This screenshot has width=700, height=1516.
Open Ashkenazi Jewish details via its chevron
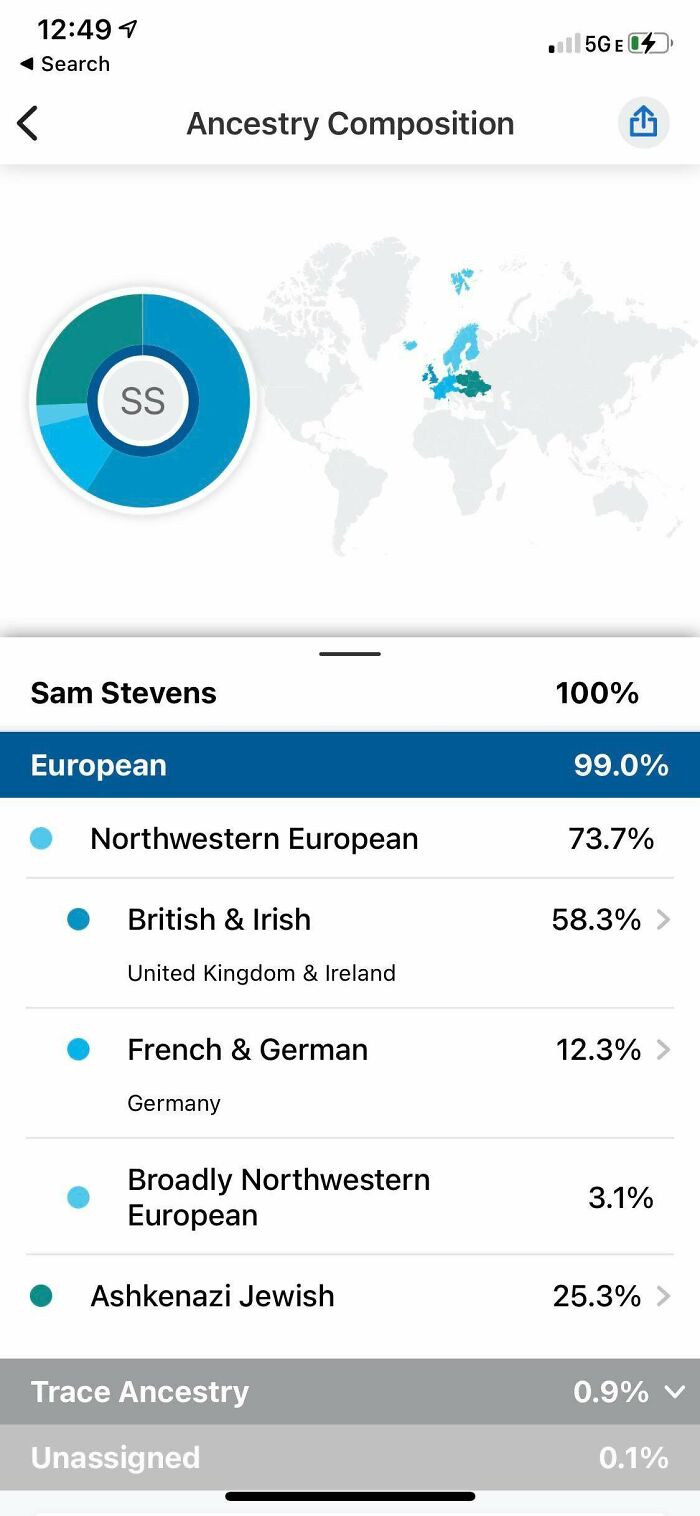pyautogui.click(x=664, y=1296)
